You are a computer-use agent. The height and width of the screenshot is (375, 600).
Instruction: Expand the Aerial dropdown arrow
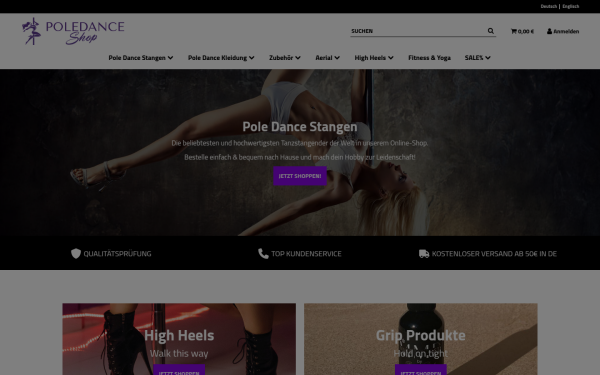pyautogui.click(x=337, y=58)
